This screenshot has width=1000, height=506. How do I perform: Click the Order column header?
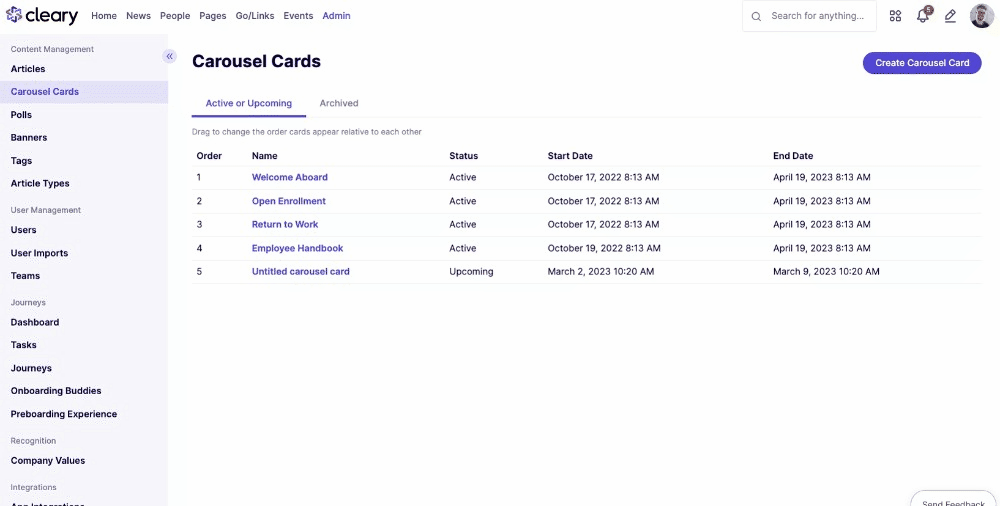209,156
